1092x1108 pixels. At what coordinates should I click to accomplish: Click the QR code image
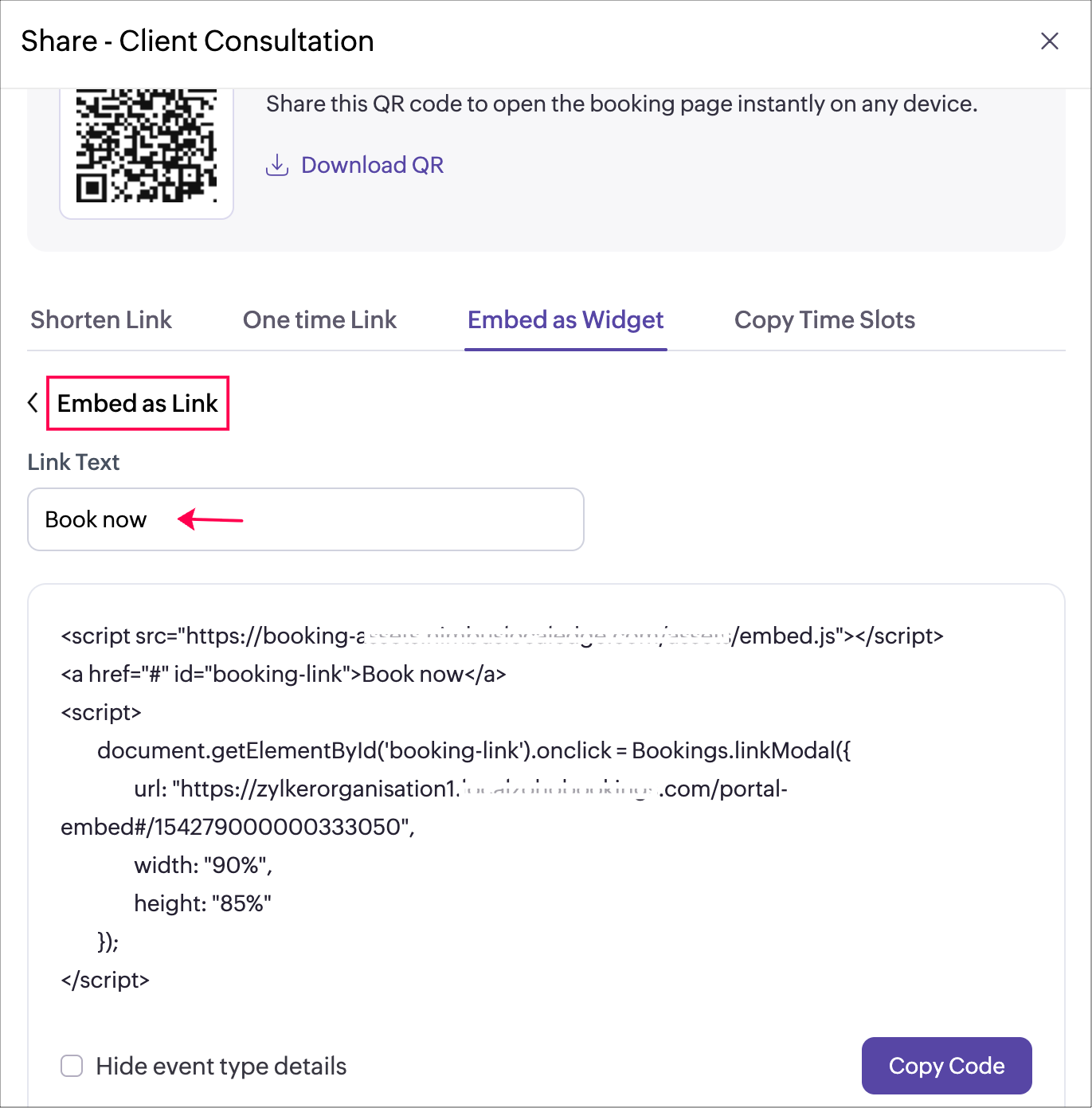[x=147, y=147]
